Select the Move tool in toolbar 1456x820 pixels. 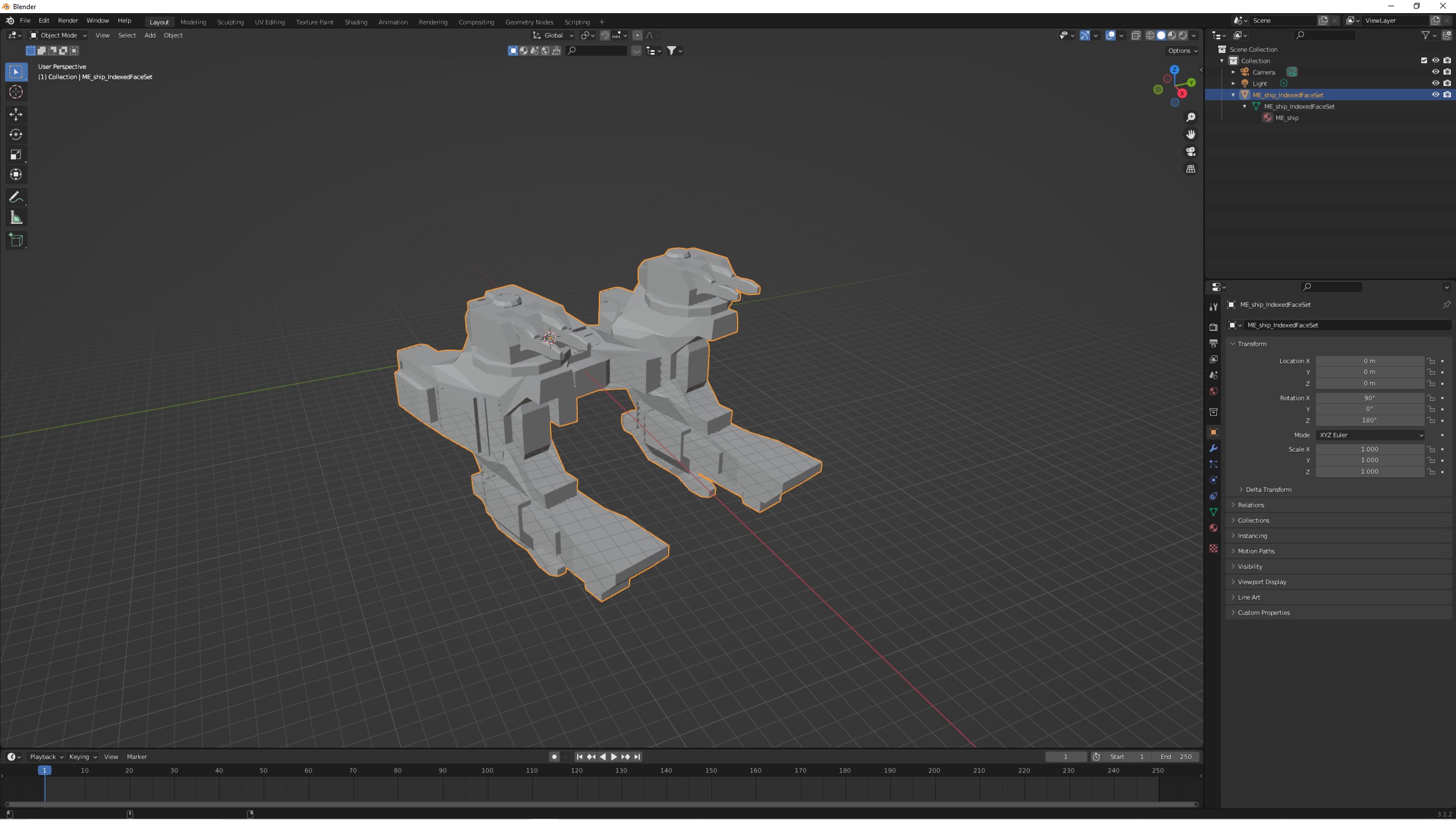pos(16,114)
